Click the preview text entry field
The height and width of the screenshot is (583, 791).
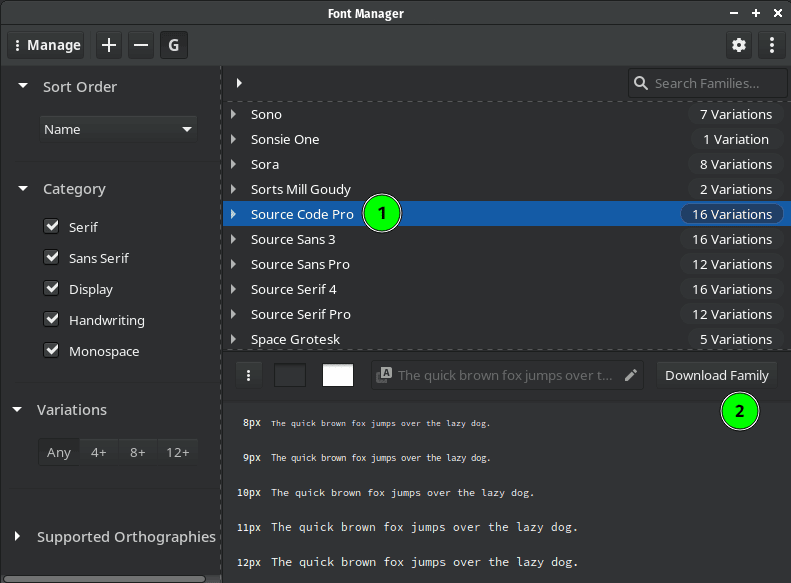[x=507, y=375]
